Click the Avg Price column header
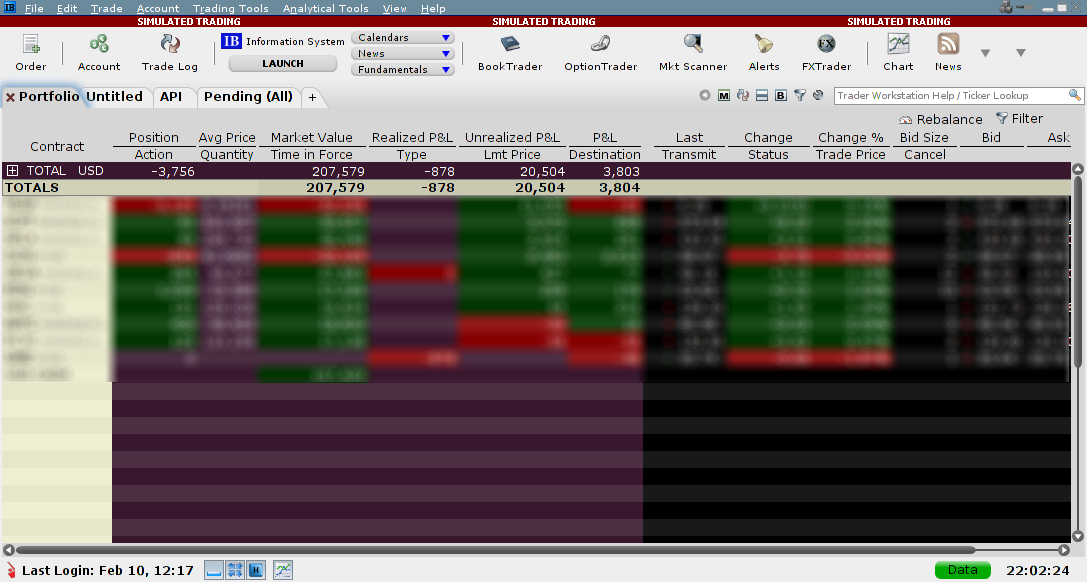1087x582 pixels. [227, 137]
